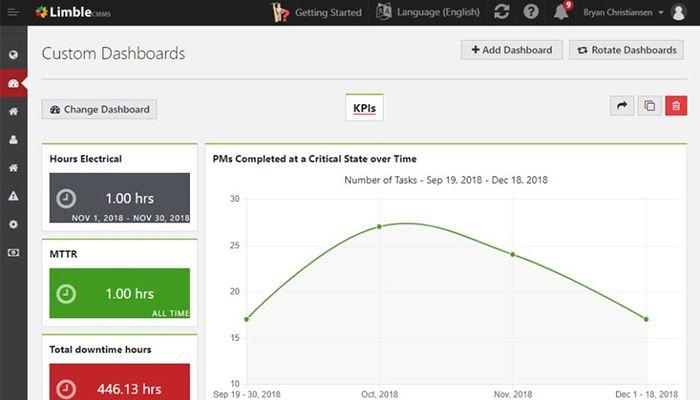Viewport: 700px width, 400px height.
Task: Click the clock icon on Hours Electrical tile
Action: (x=66, y=198)
